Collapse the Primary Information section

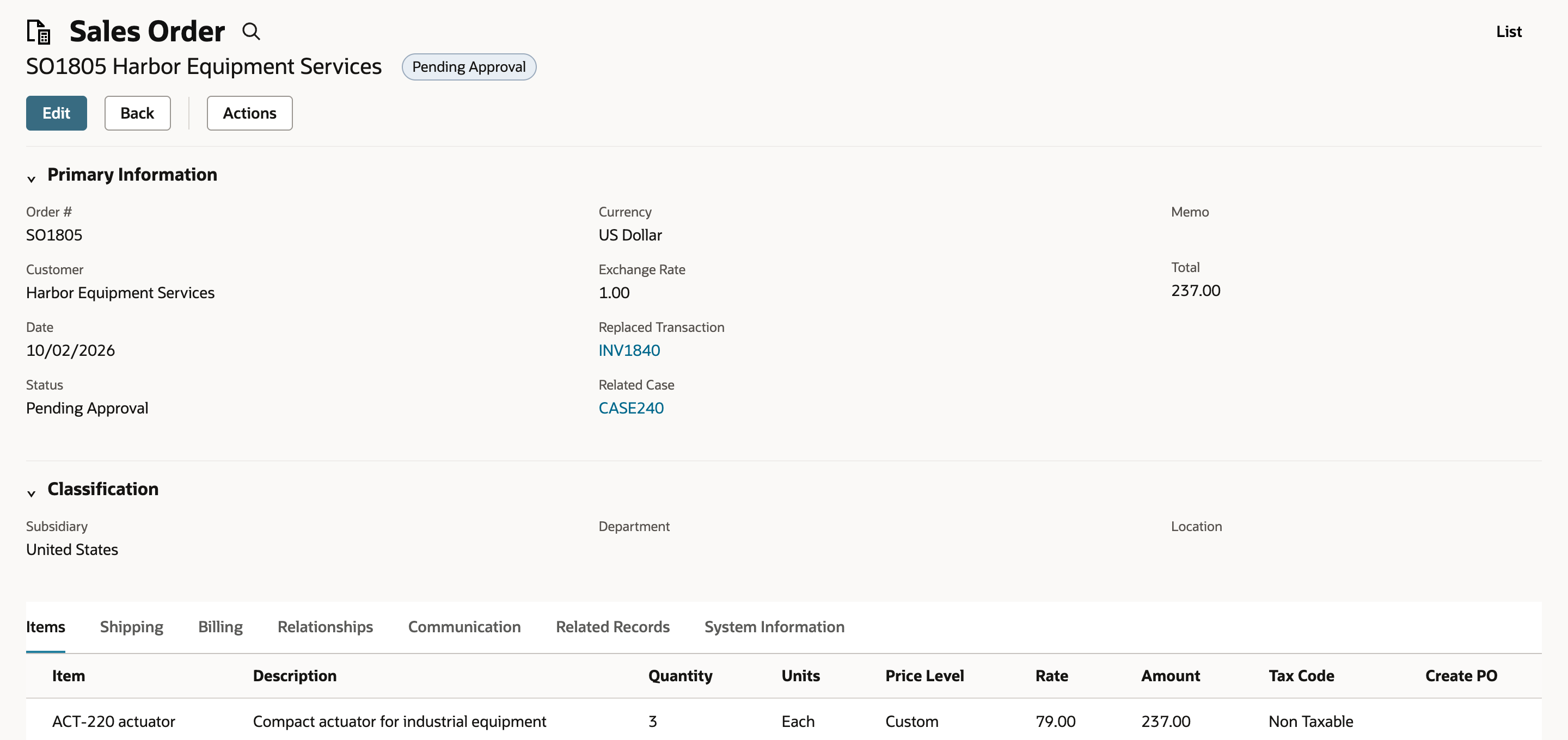(32, 178)
